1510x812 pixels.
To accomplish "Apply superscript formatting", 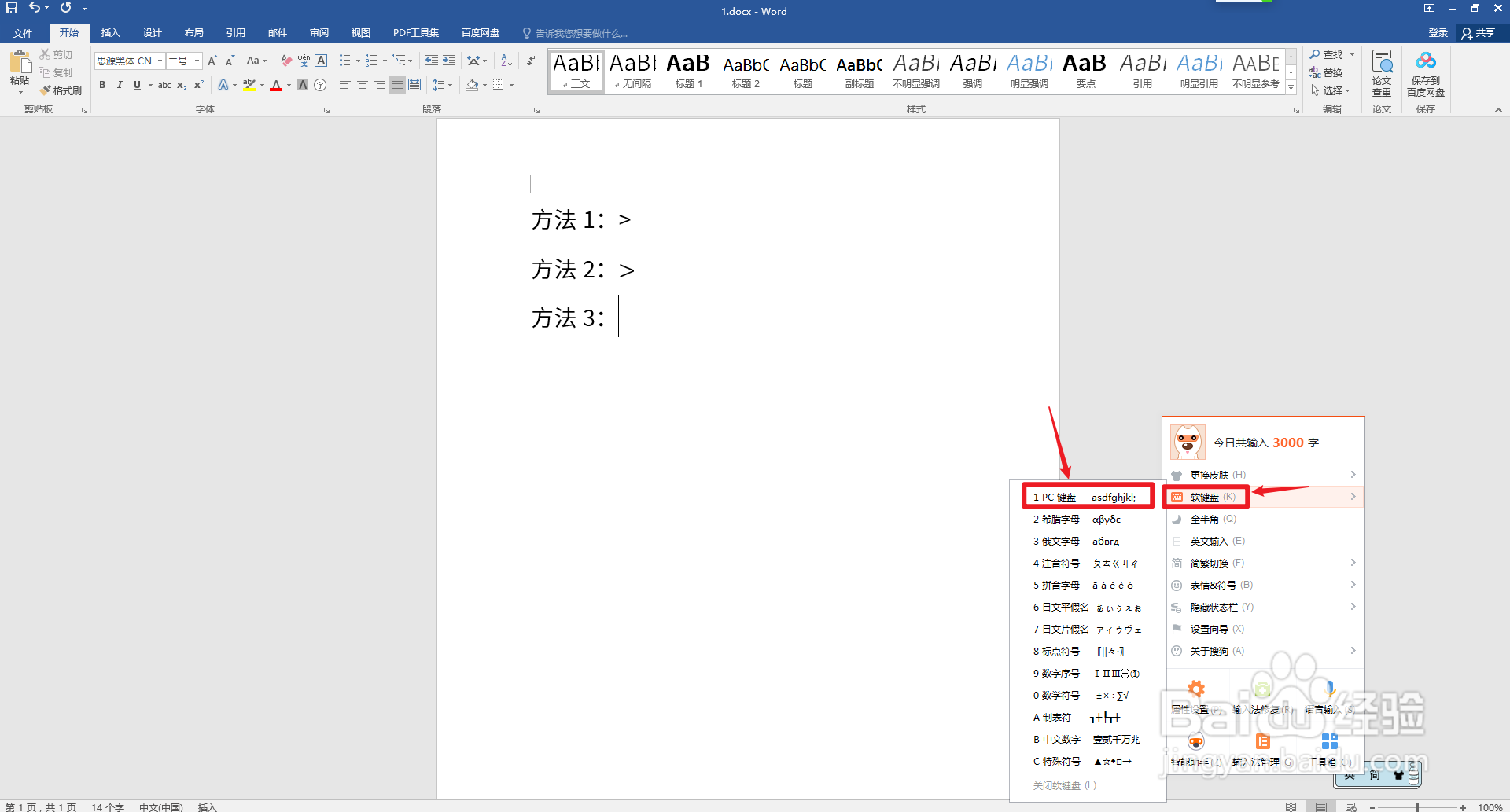I will pos(199,85).
